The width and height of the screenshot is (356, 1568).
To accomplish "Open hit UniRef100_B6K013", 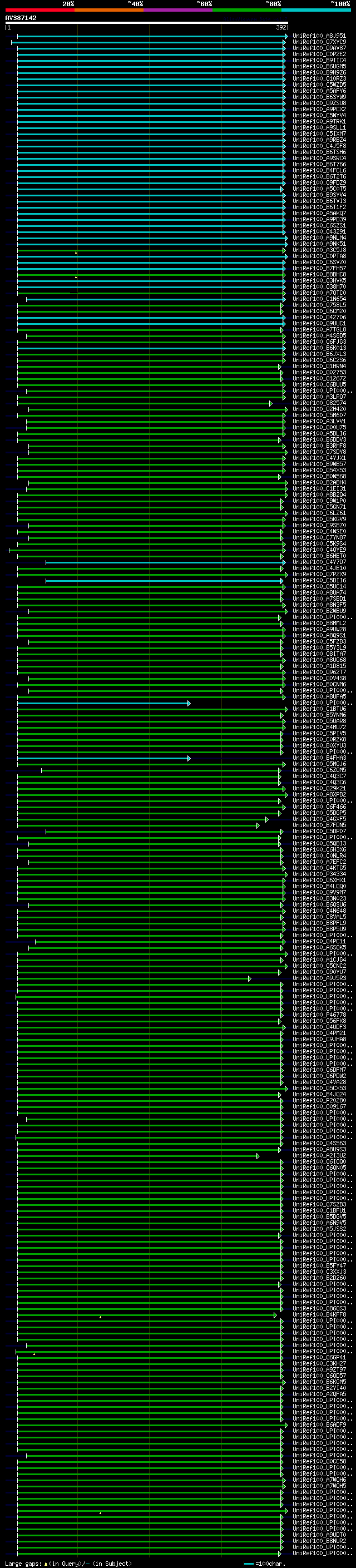I will 319,348.
